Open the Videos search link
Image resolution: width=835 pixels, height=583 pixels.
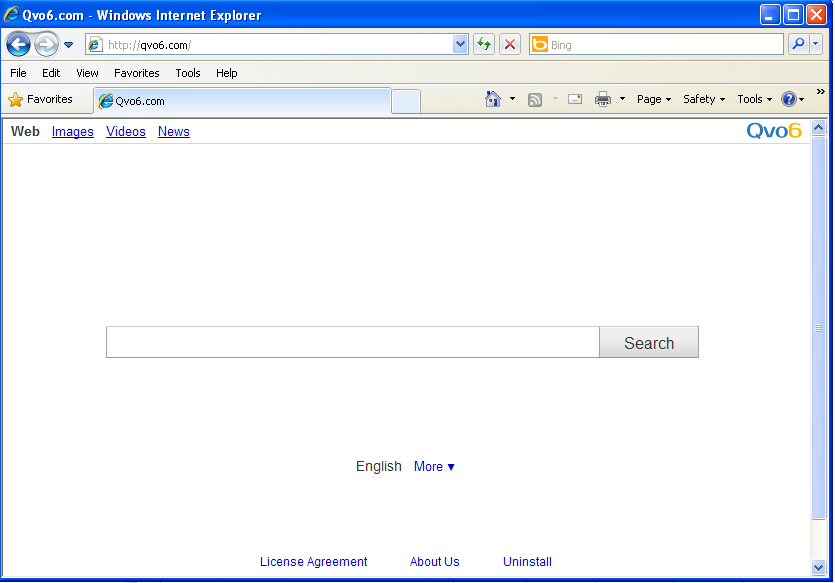pos(126,132)
